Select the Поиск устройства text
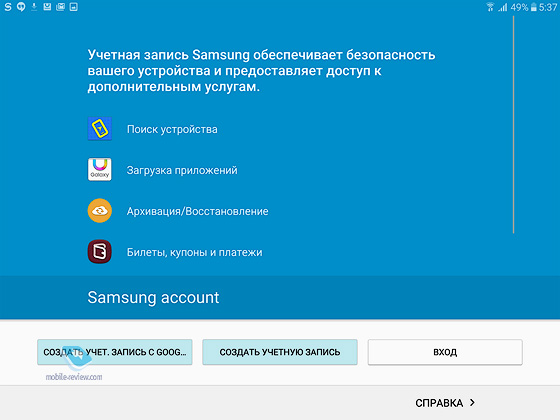Viewport: 560px width, 420px height. coord(172,129)
